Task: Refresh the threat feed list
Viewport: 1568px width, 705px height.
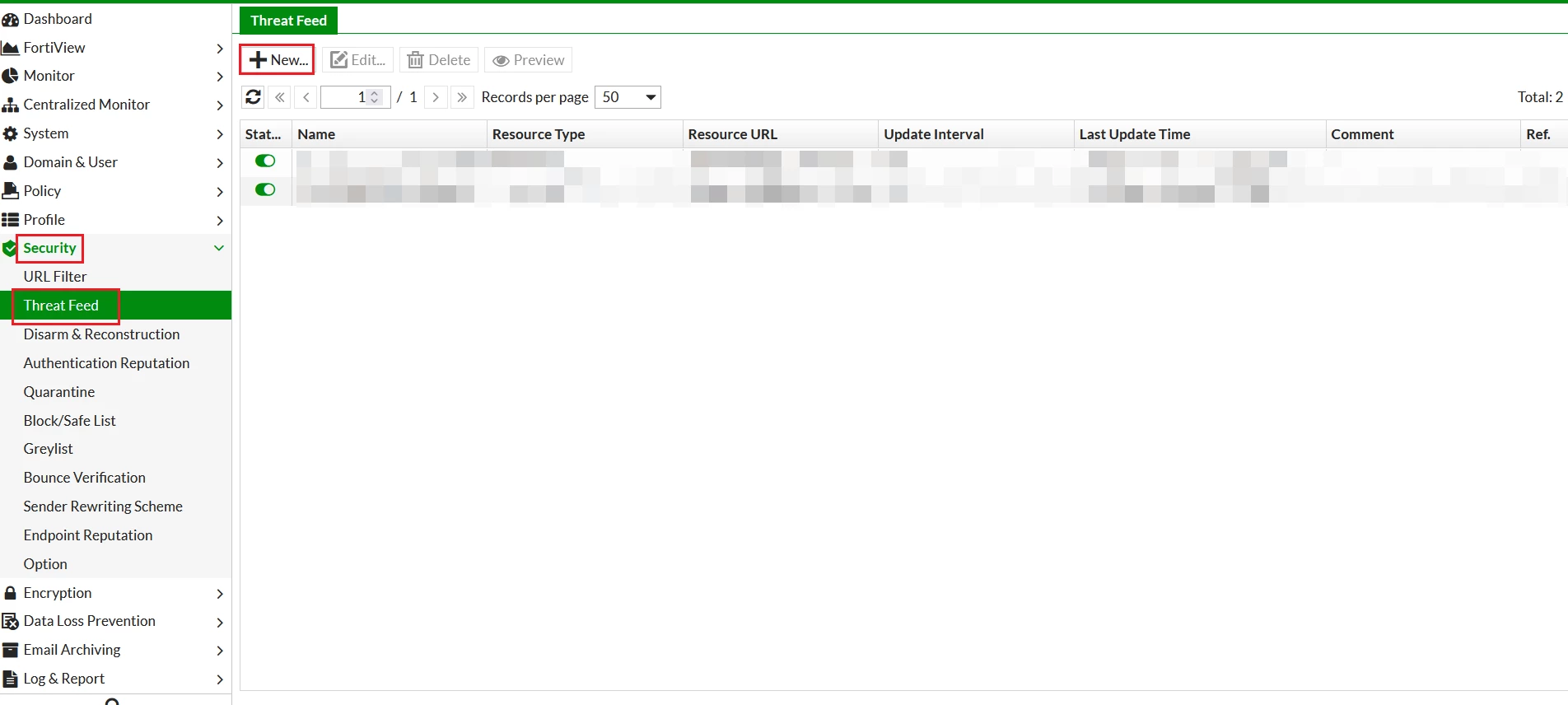Action: point(253,97)
